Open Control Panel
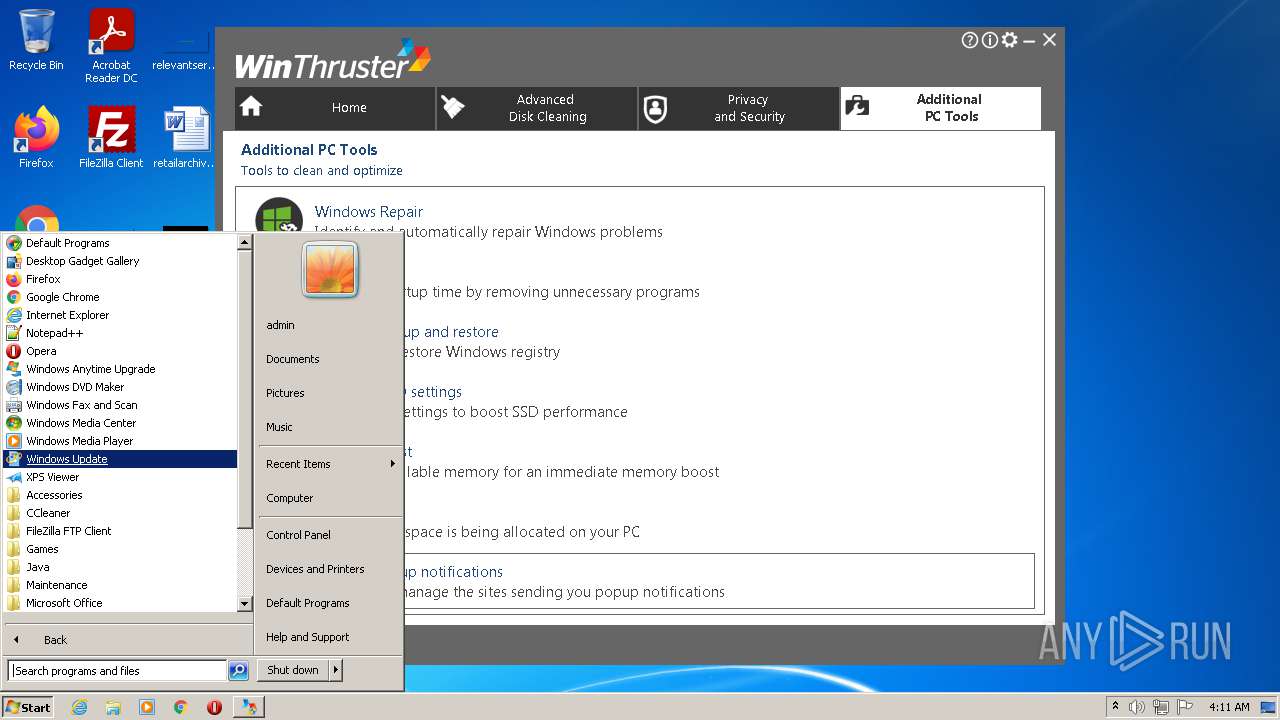1280x720 pixels. 330,535
